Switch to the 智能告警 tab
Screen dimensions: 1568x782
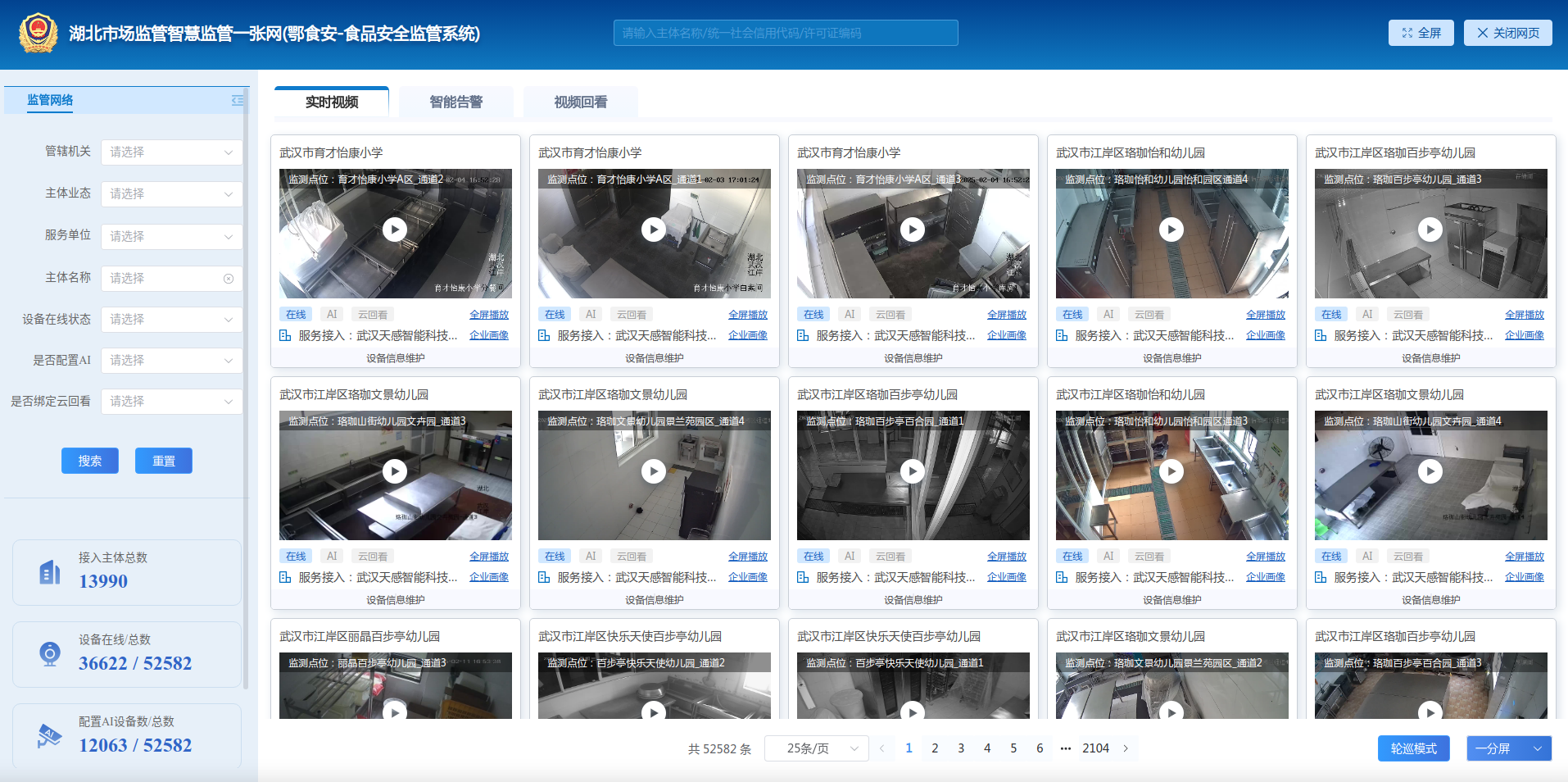[456, 102]
